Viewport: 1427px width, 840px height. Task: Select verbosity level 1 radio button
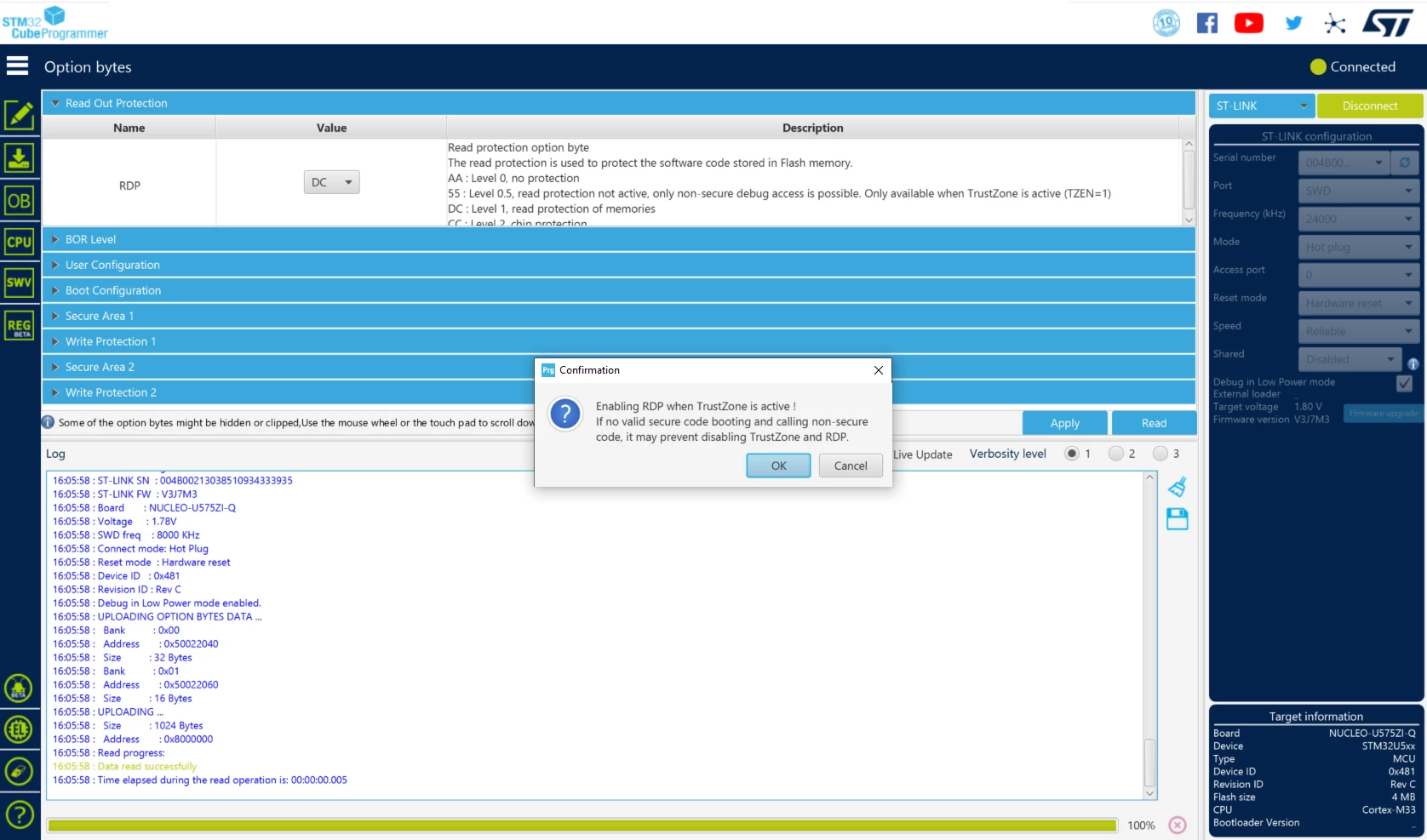[x=1072, y=454]
